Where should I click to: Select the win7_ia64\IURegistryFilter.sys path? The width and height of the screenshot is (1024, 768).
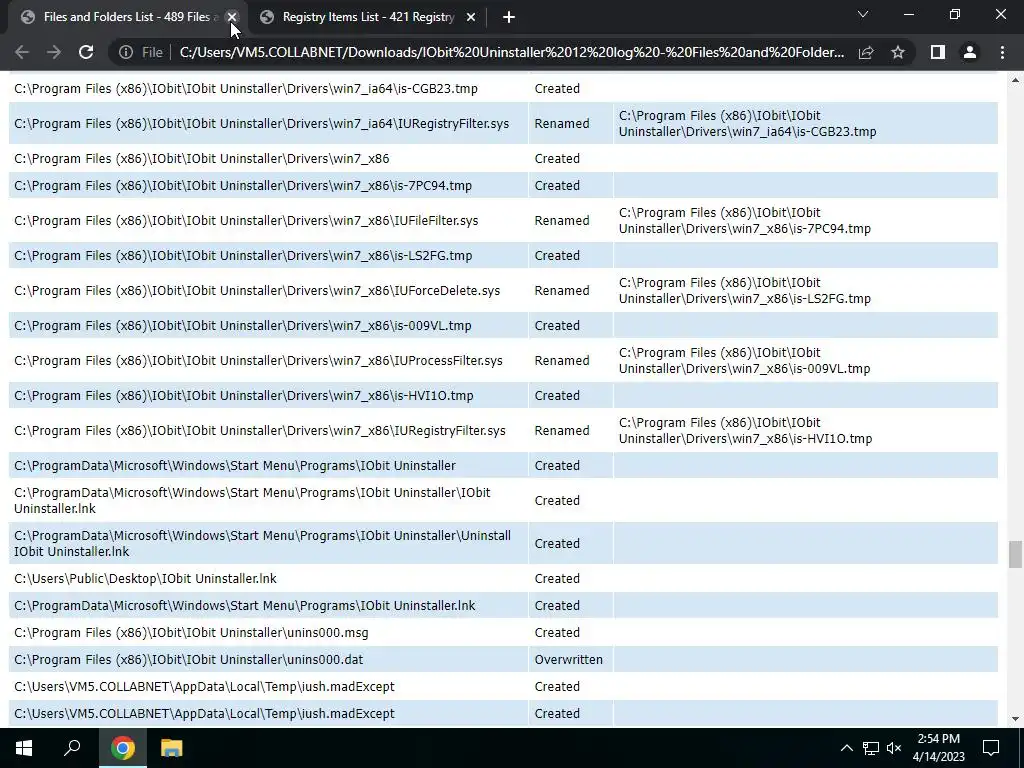click(261, 123)
